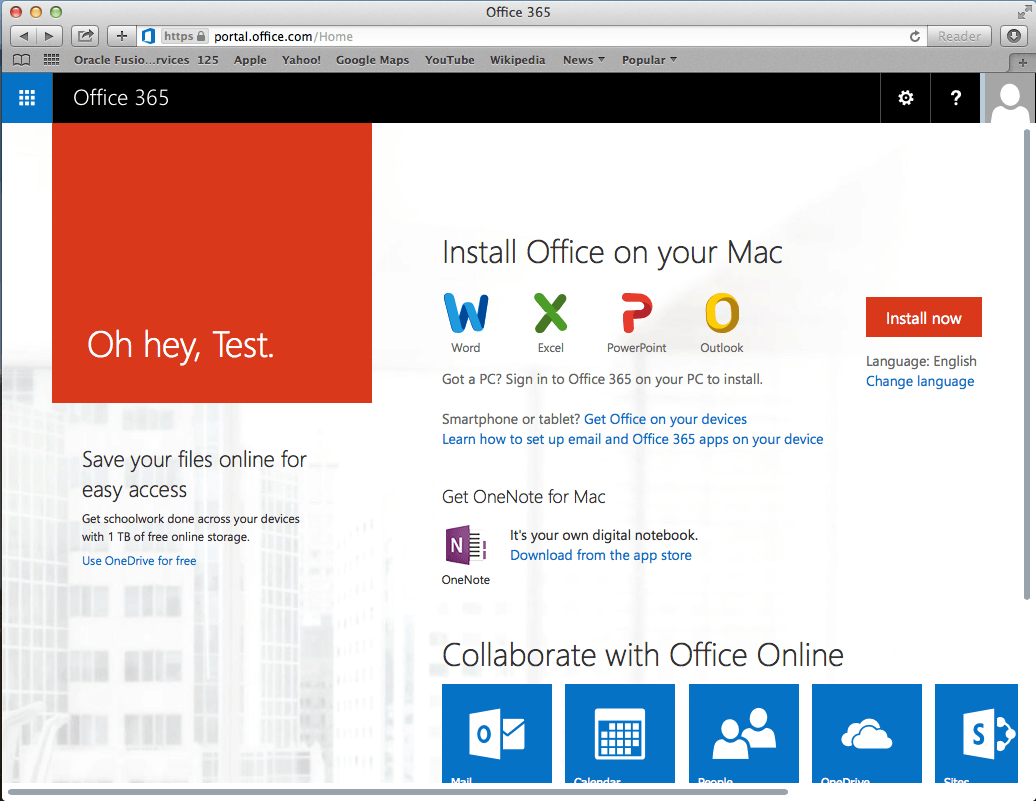
Task: Open the People tile
Action: 743,735
